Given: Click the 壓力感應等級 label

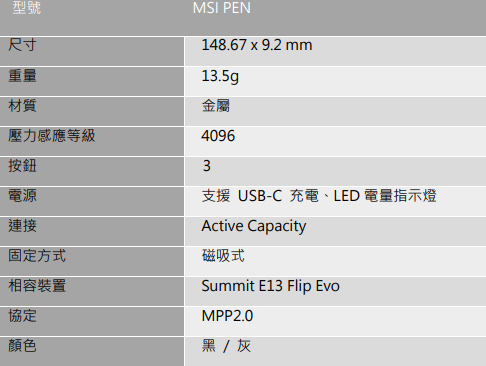Looking at the screenshot, I should pos(52,136).
